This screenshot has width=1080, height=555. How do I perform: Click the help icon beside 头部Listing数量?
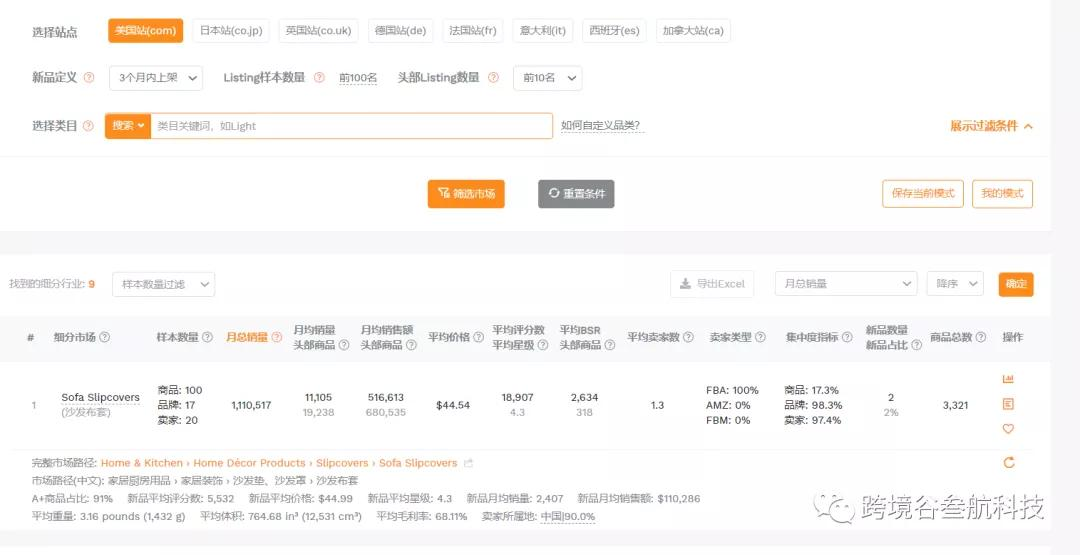pyautogui.click(x=493, y=78)
